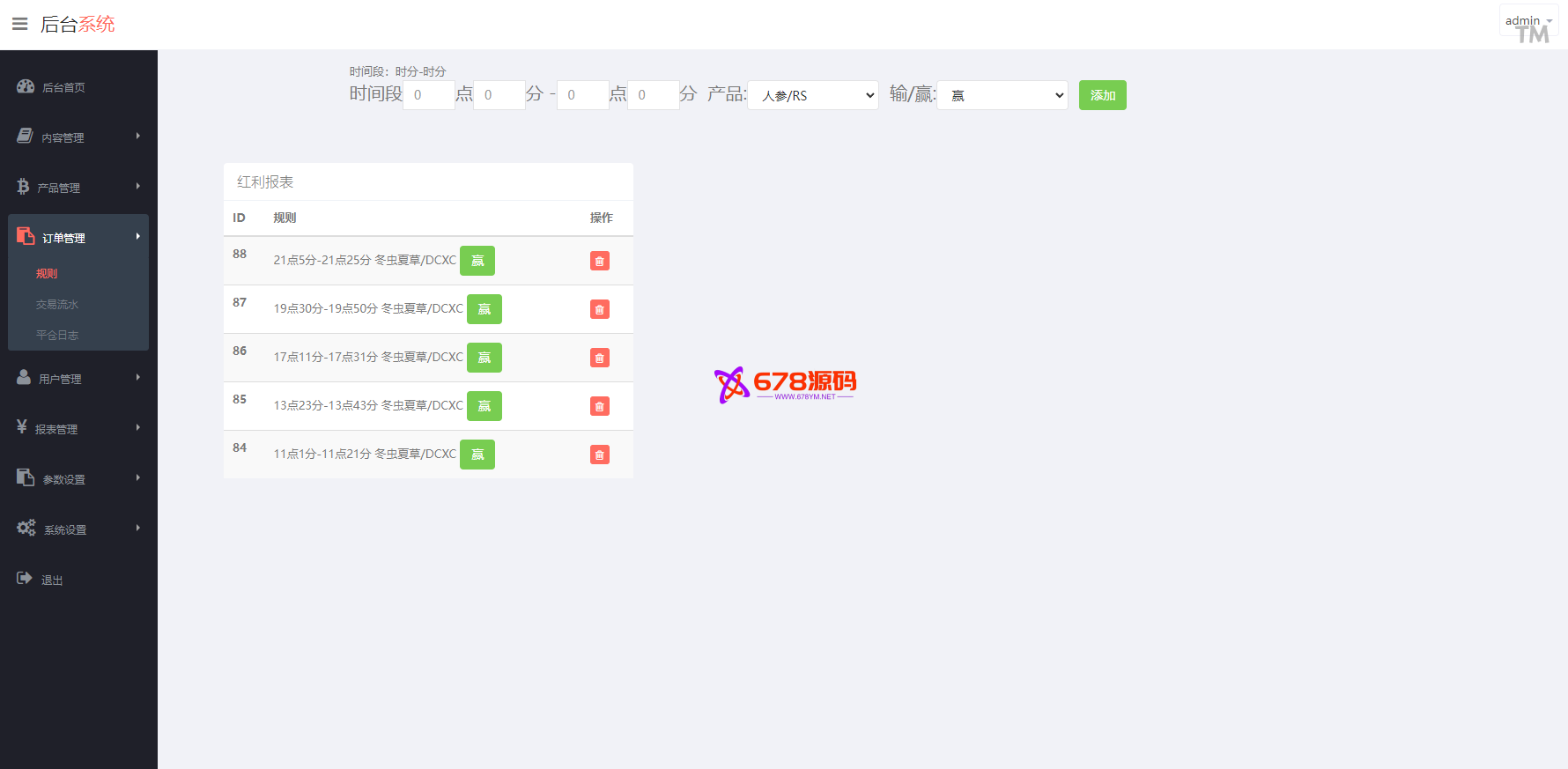Viewport: 1568px width, 769px height.
Task: Expand the 用户管理 sidebar menu
Action: pos(78,379)
